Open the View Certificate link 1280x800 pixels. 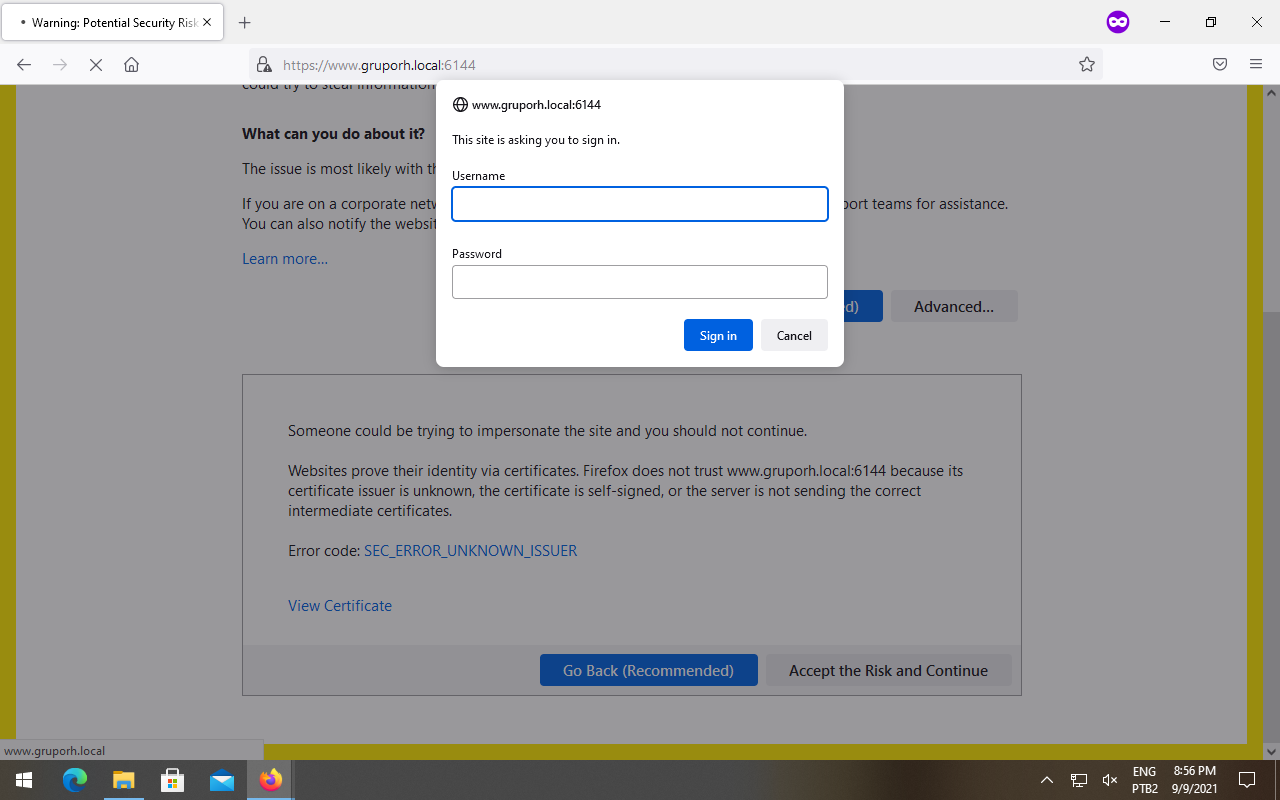pos(339,605)
